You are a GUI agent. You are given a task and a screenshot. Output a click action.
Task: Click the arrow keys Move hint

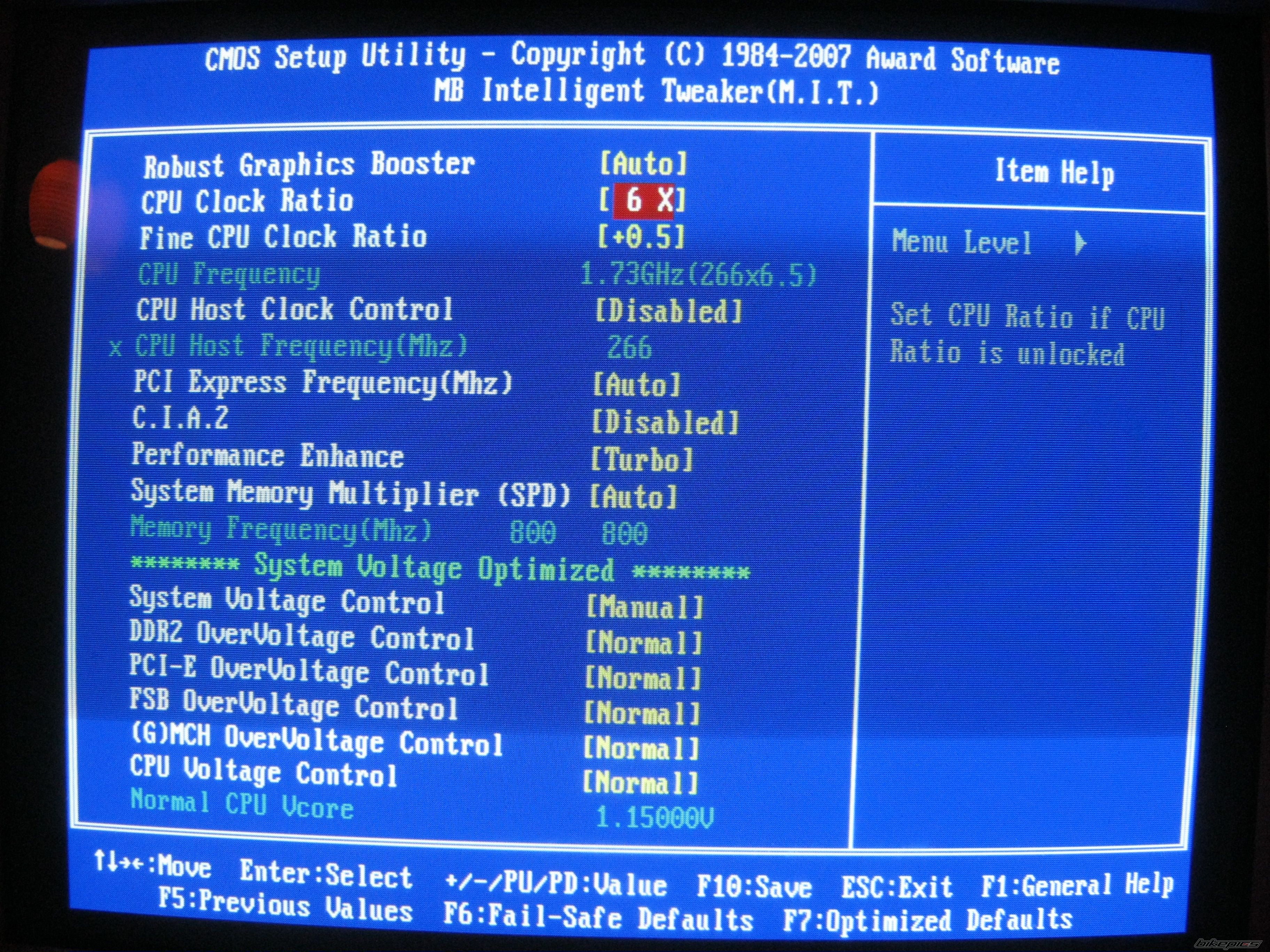tap(153, 864)
